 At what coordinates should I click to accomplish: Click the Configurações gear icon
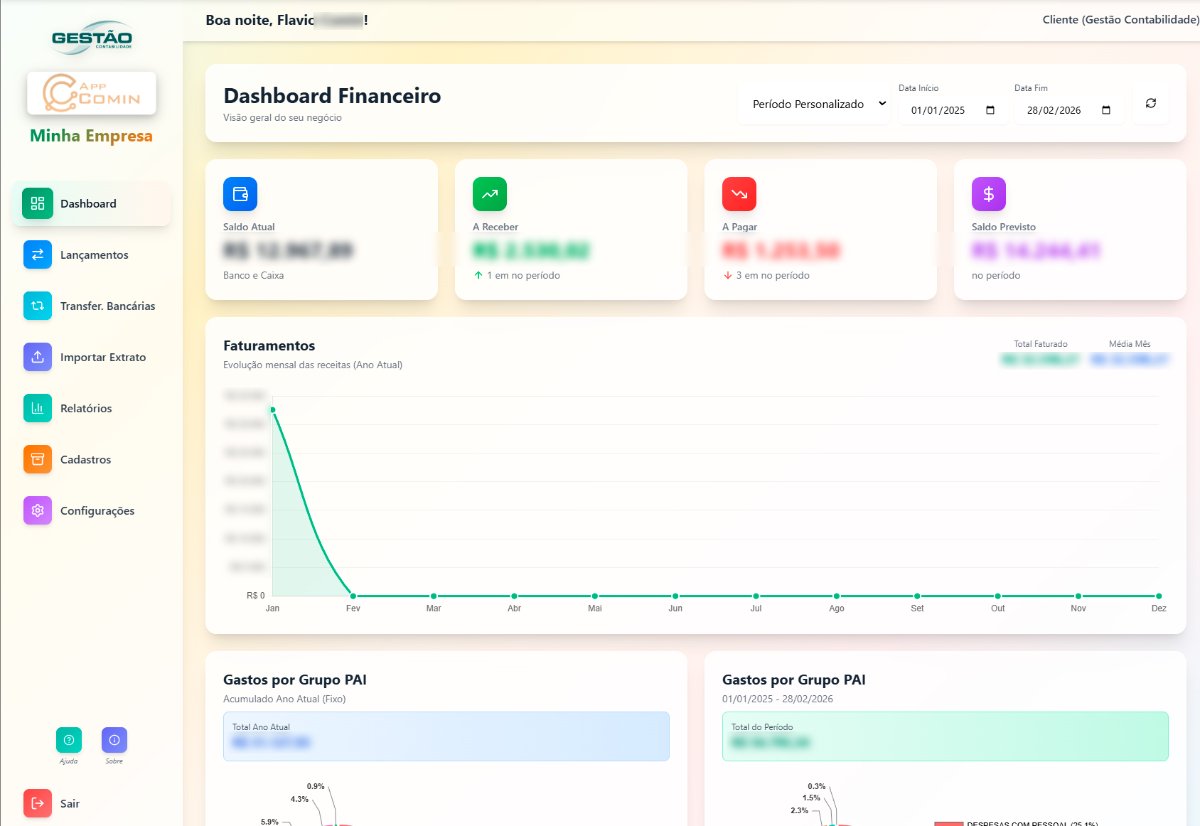tap(37, 511)
